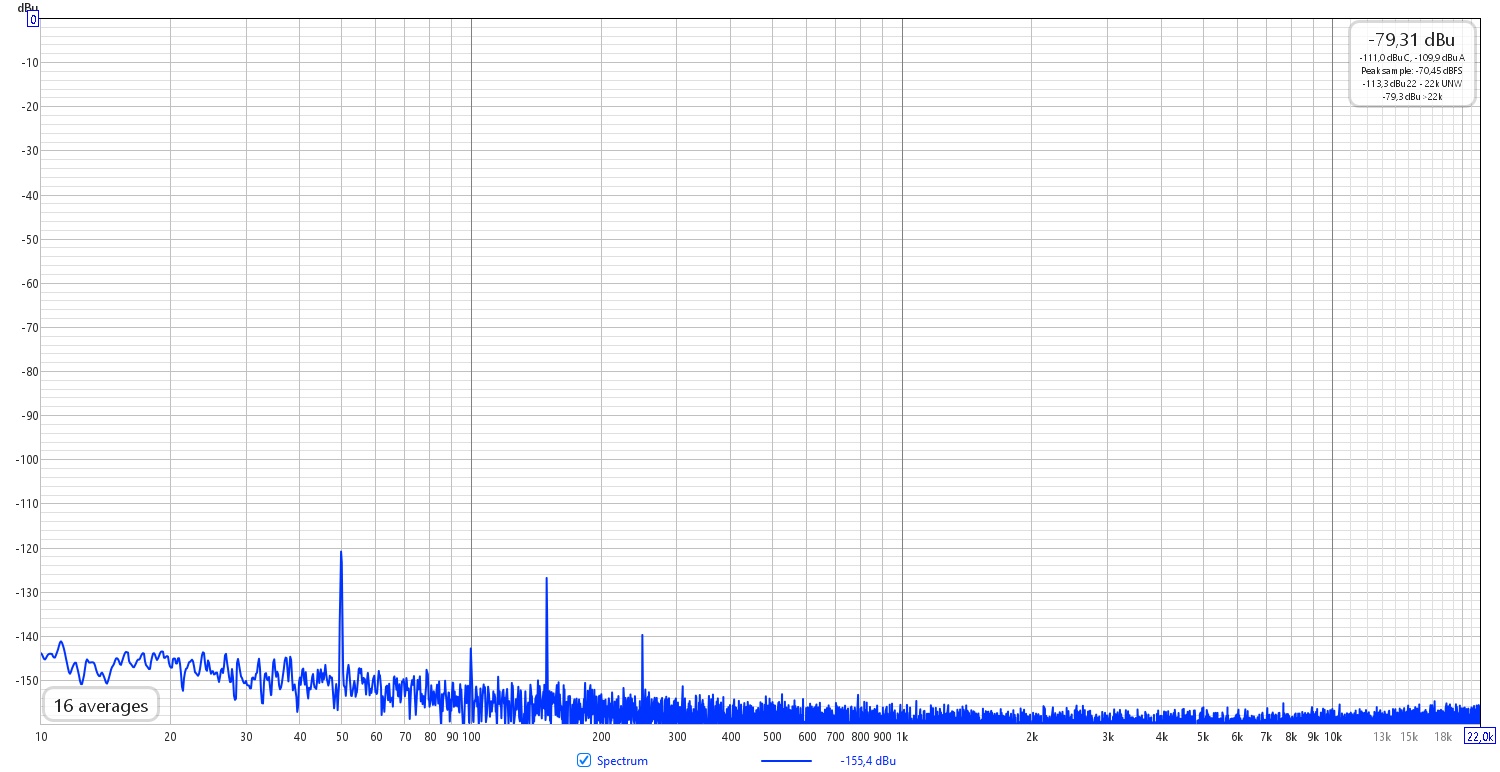Screen dimensions: 1500x772
Task: Toggle the Spectrum trace checkbox
Action: (584, 761)
